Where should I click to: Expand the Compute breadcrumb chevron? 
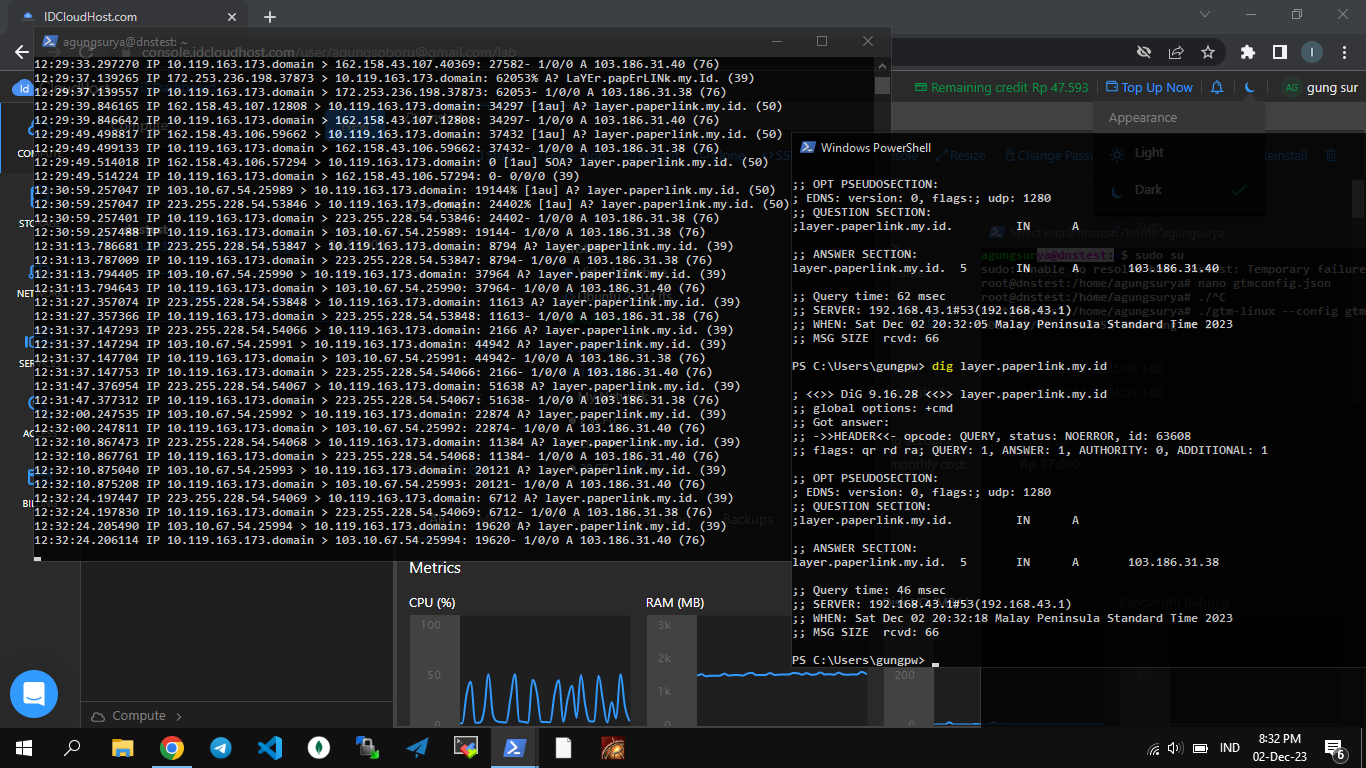[179, 716]
